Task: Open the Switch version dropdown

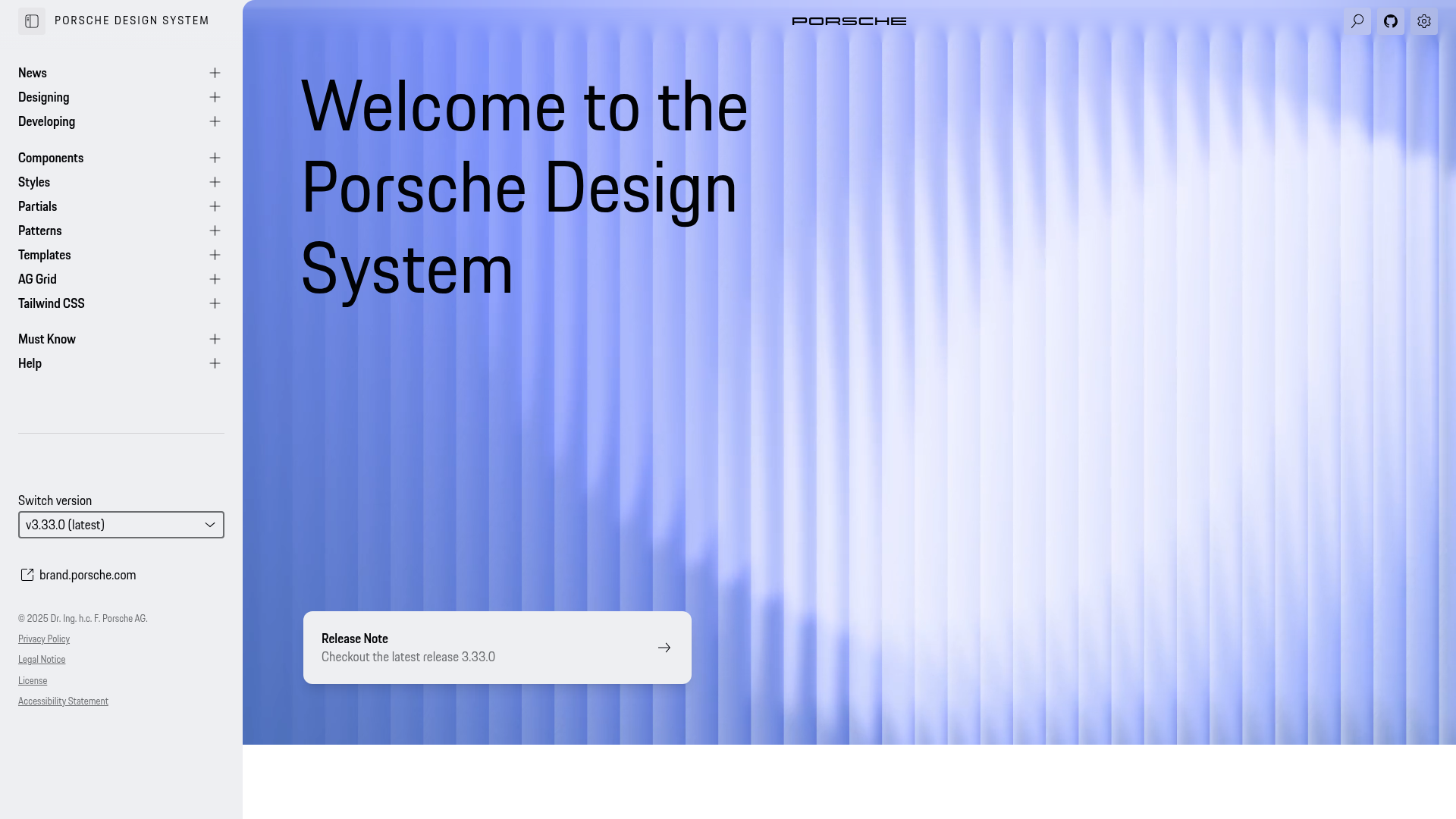Action: tap(121, 525)
